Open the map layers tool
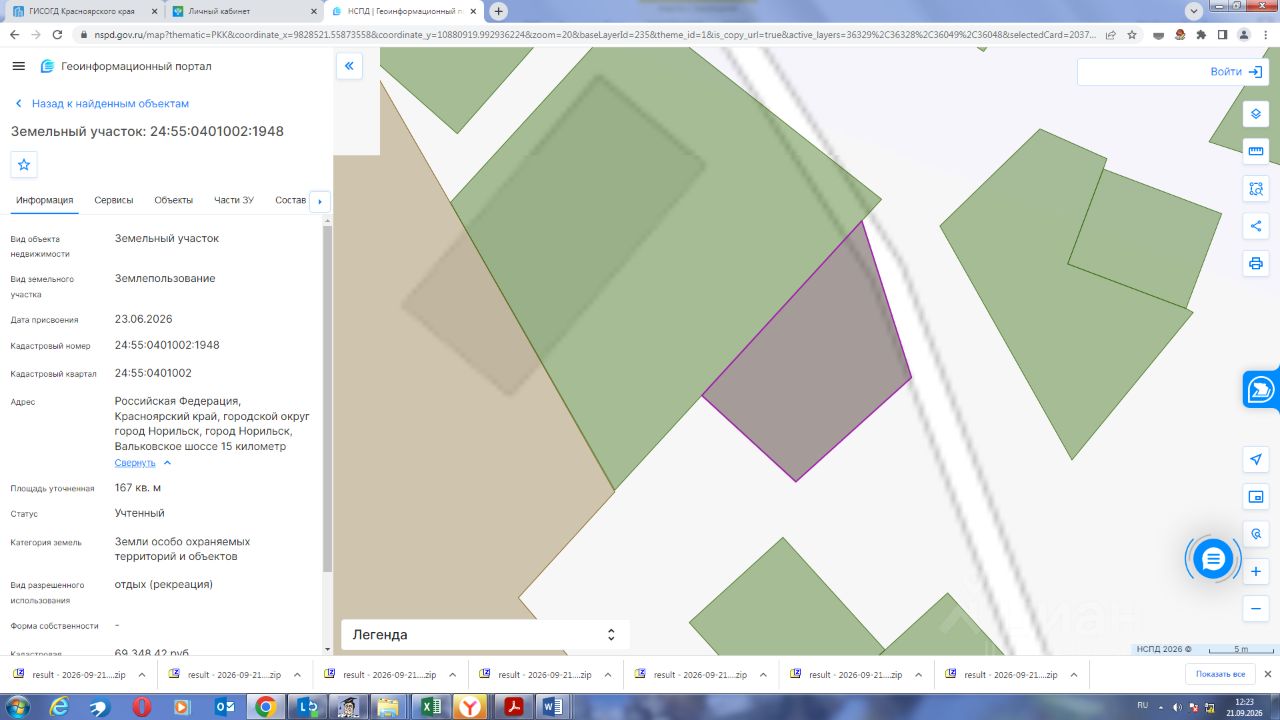 tap(1256, 114)
